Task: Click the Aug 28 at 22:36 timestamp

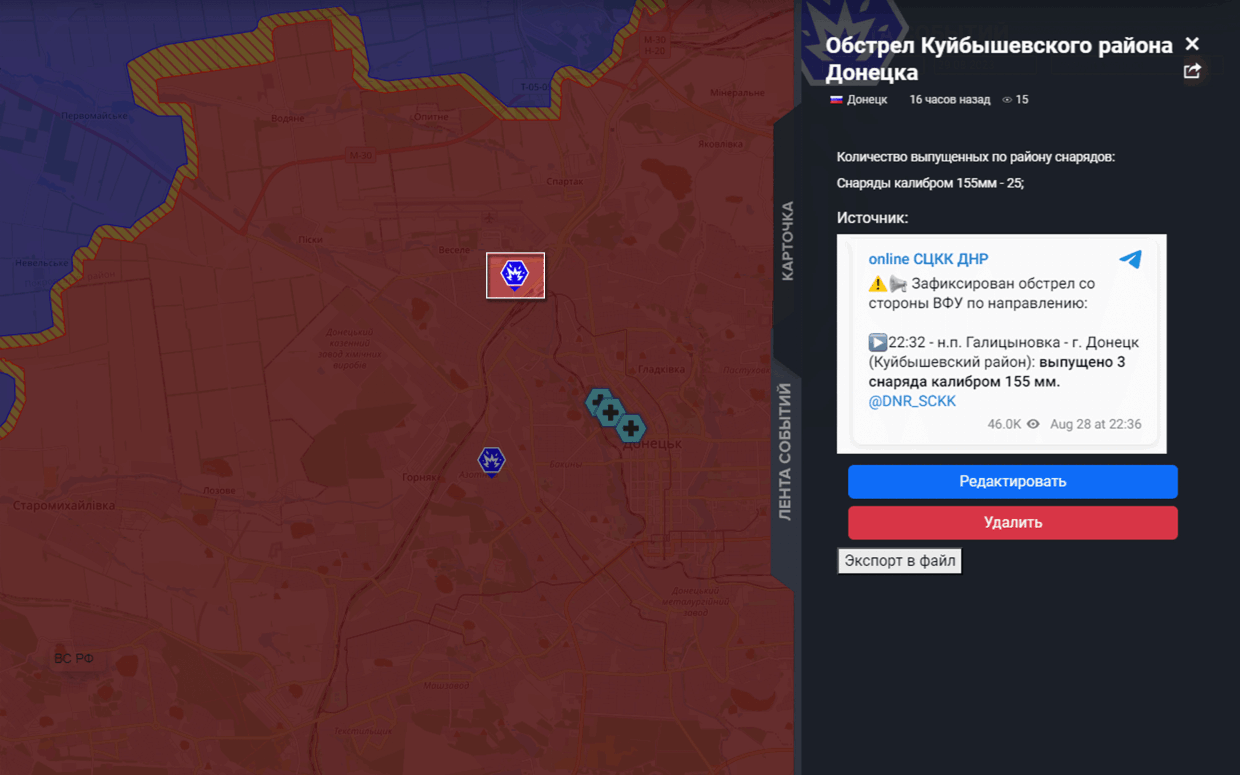Action: 1095,424
